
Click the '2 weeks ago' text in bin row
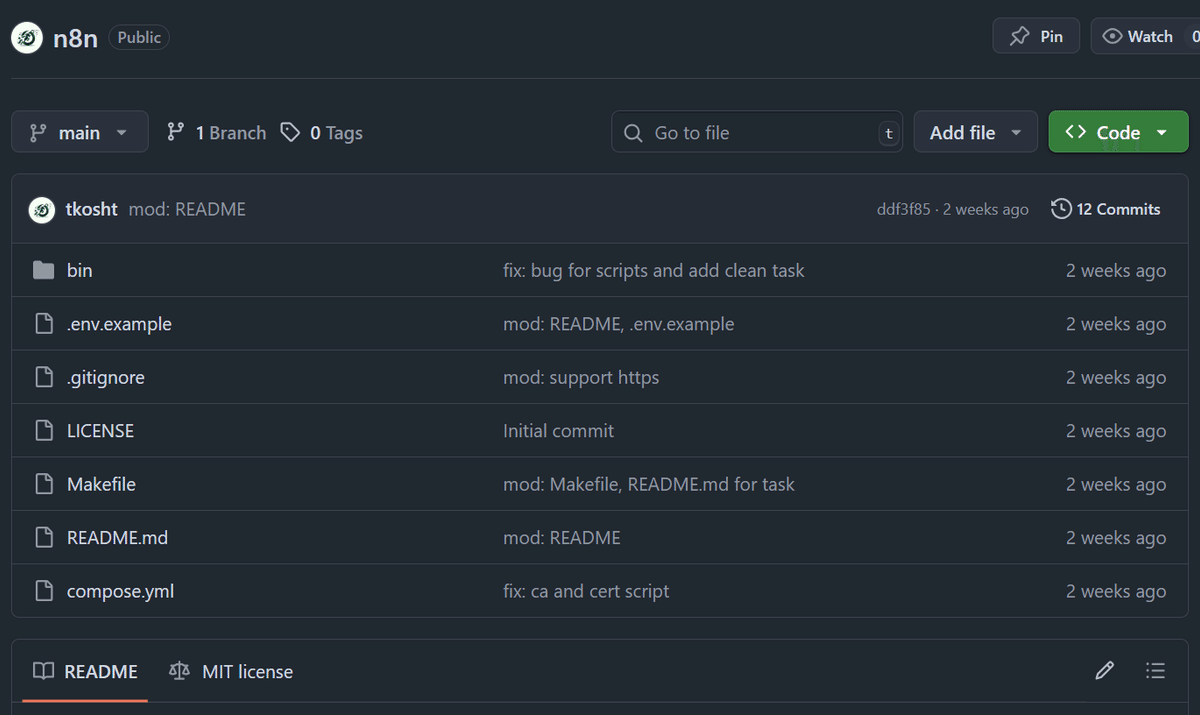coord(1116,270)
